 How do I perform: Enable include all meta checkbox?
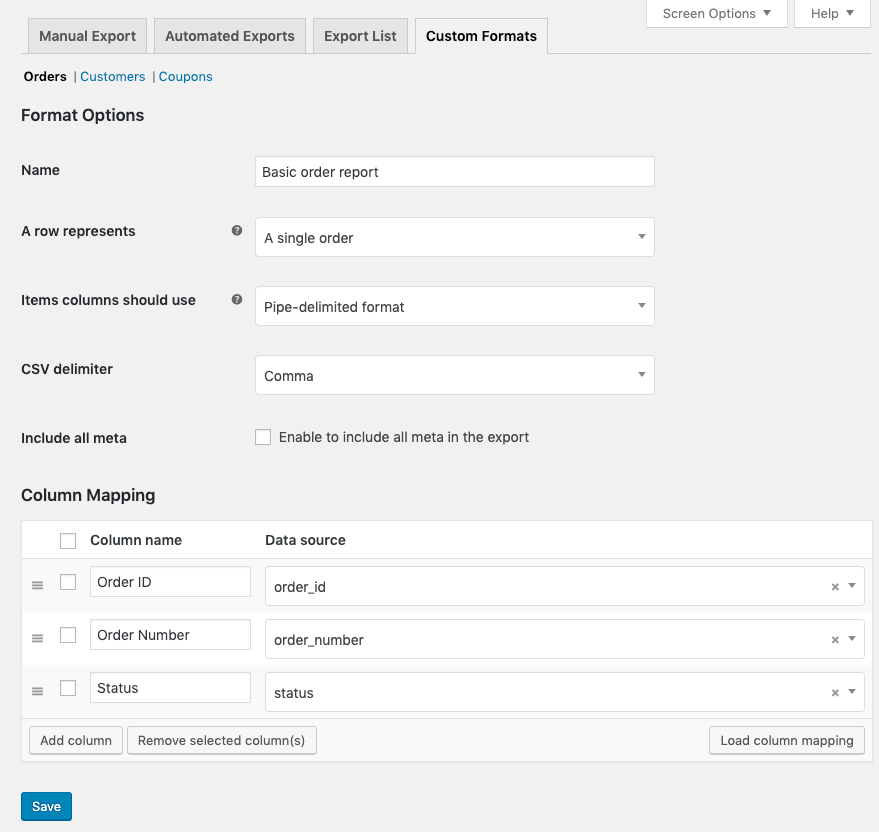pos(263,437)
